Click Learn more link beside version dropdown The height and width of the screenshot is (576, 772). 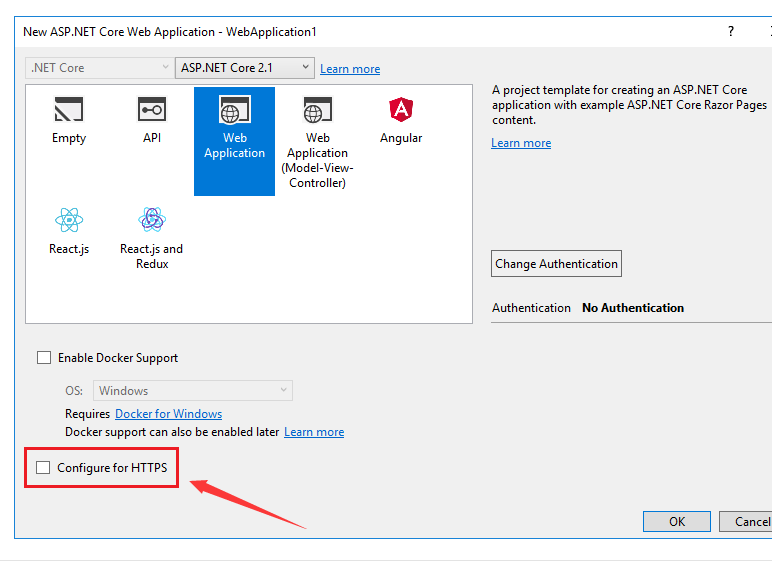tap(350, 69)
